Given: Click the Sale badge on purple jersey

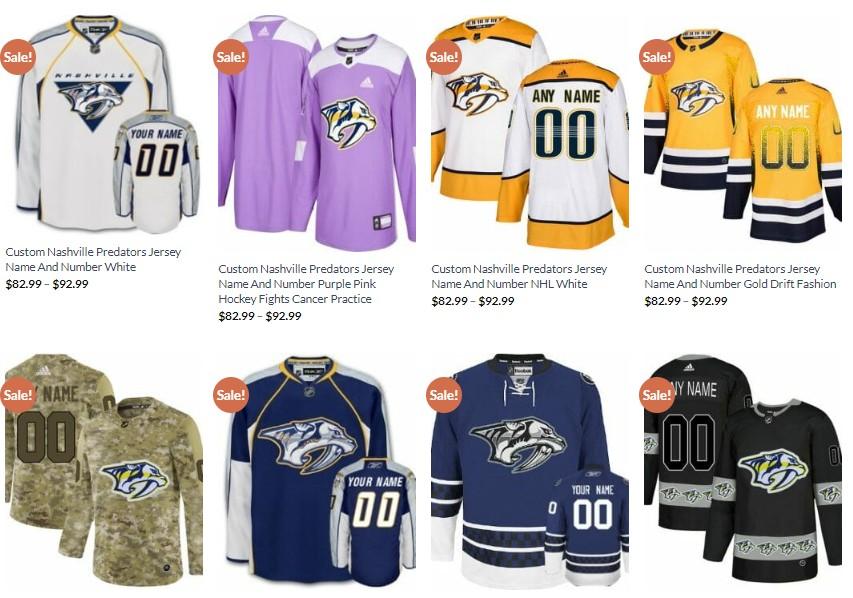Looking at the screenshot, I should [231, 56].
